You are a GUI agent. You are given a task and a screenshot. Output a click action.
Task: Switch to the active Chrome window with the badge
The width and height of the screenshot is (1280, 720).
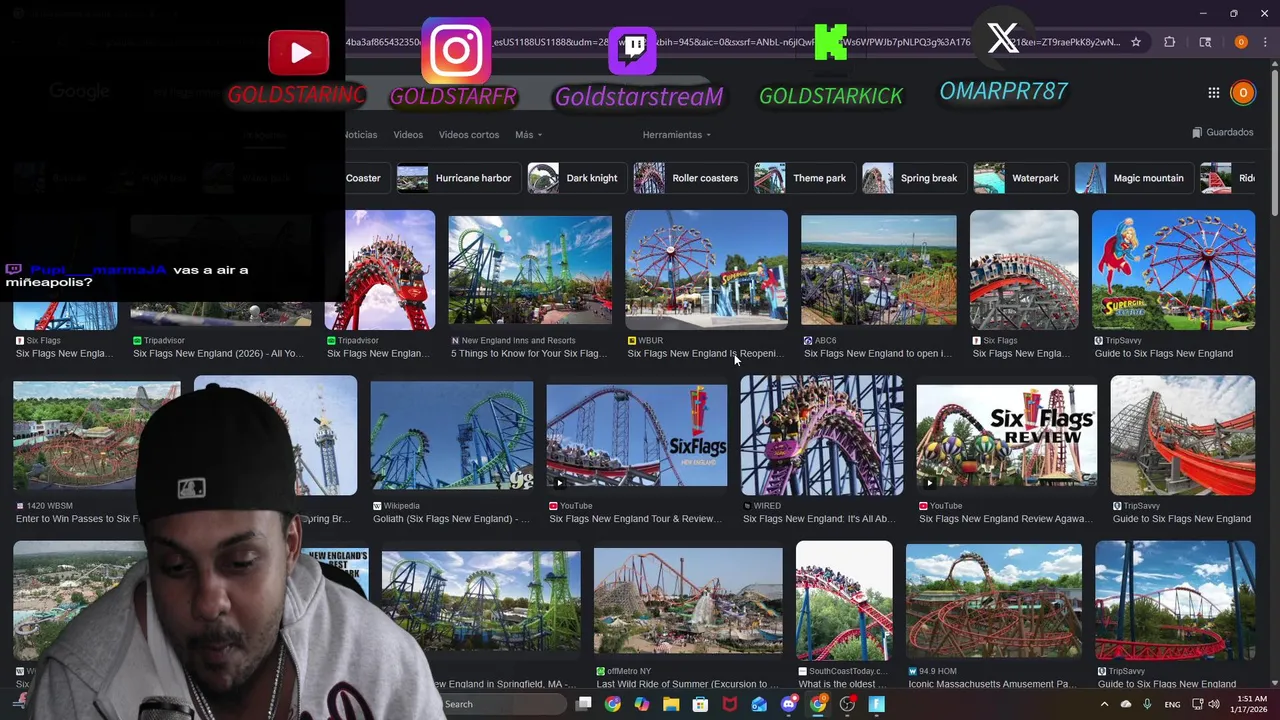point(818,704)
